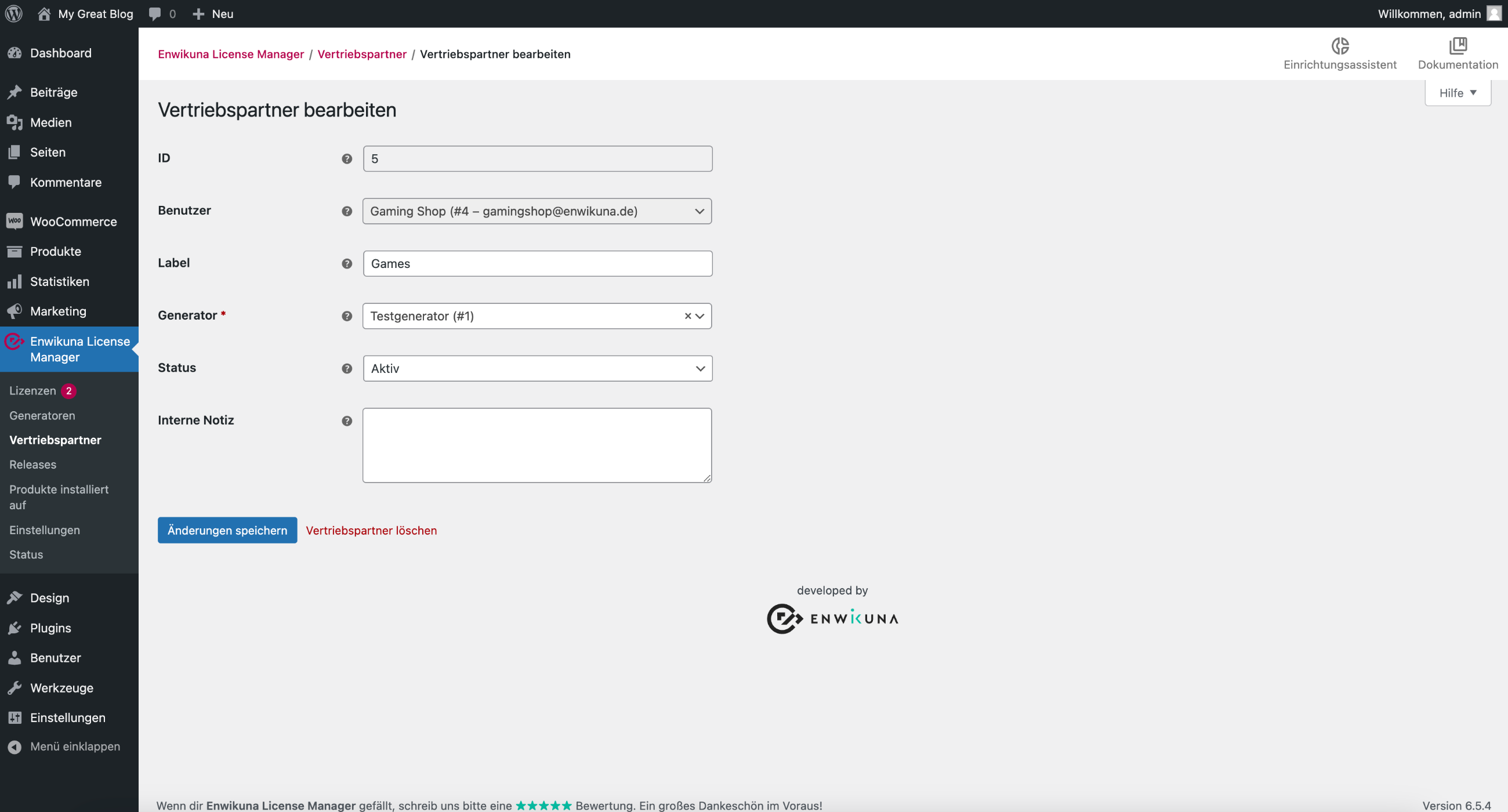1508x812 pixels.
Task: Expand the Benutzer dropdown for Gaming Shop
Action: (x=700, y=211)
